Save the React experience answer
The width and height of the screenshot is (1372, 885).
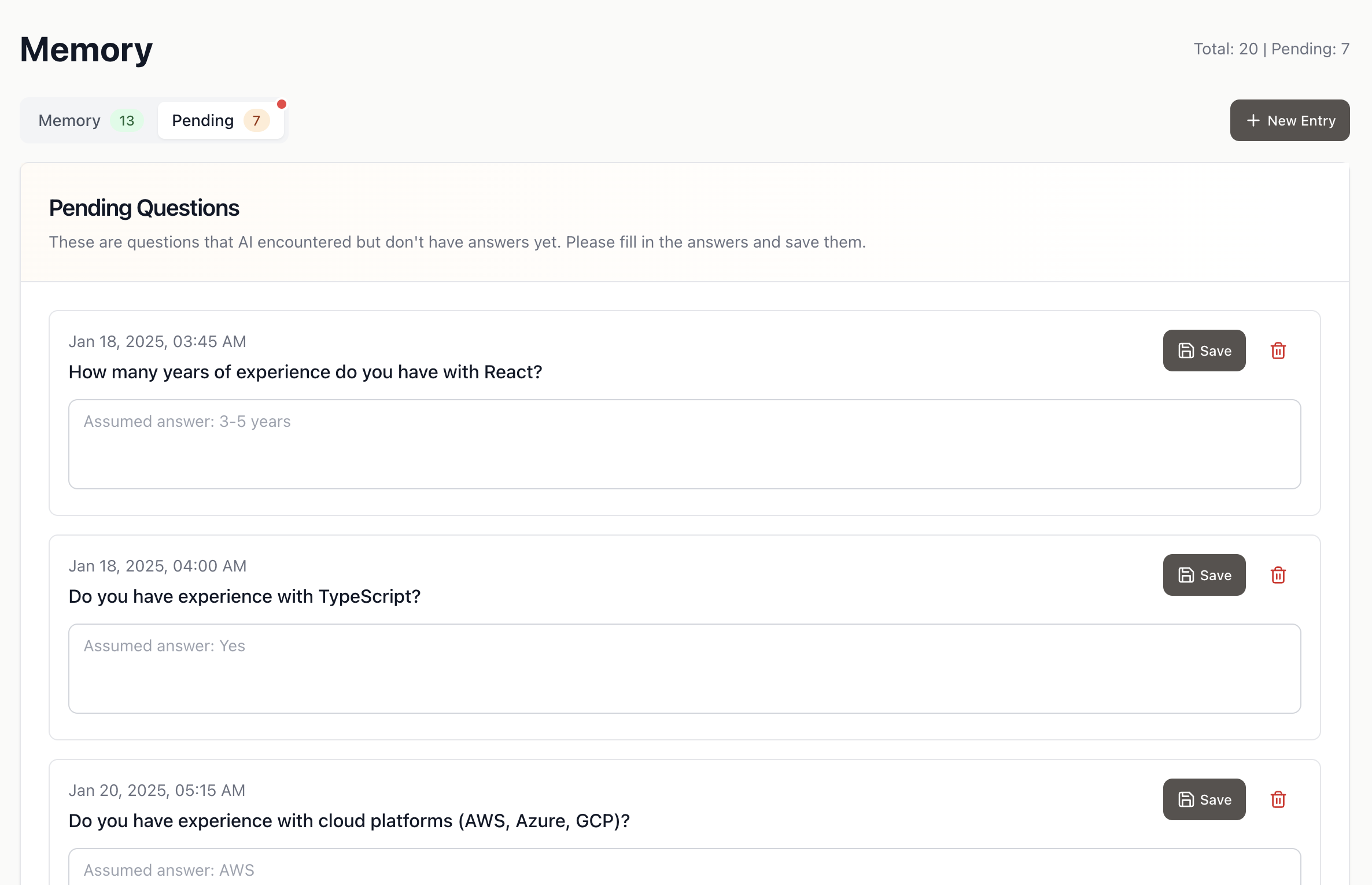point(1204,351)
